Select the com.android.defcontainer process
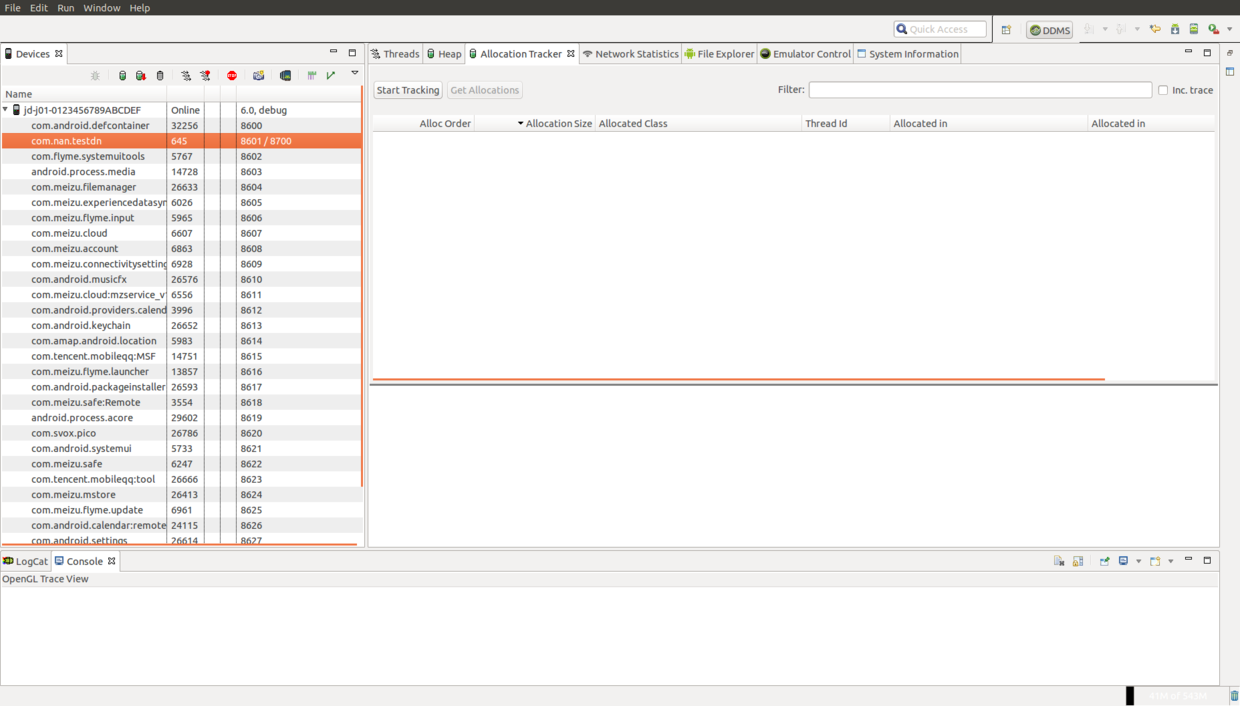 click(x=181, y=125)
